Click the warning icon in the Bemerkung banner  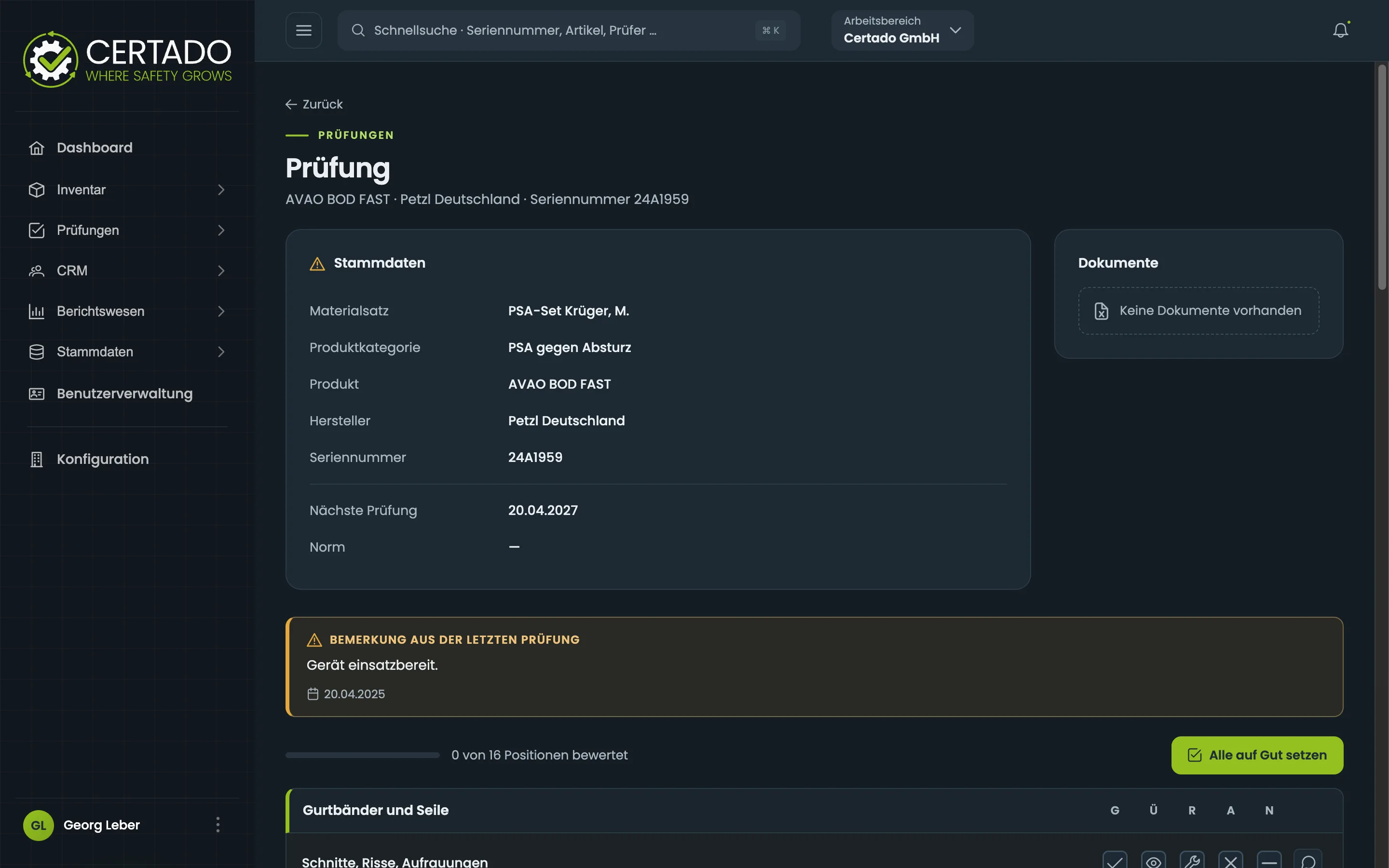click(314, 639)
